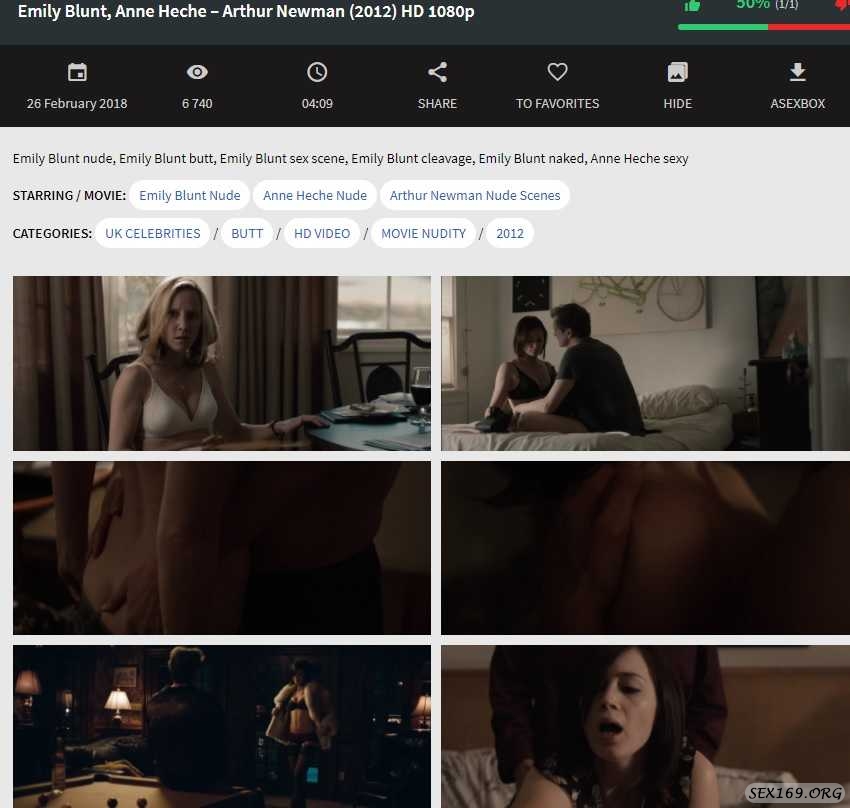Viewport: 850px width, 808px height.
Task: Select the MOVIE NUDITY category tag
Action: pyautogui.click(x=423, y=233)
